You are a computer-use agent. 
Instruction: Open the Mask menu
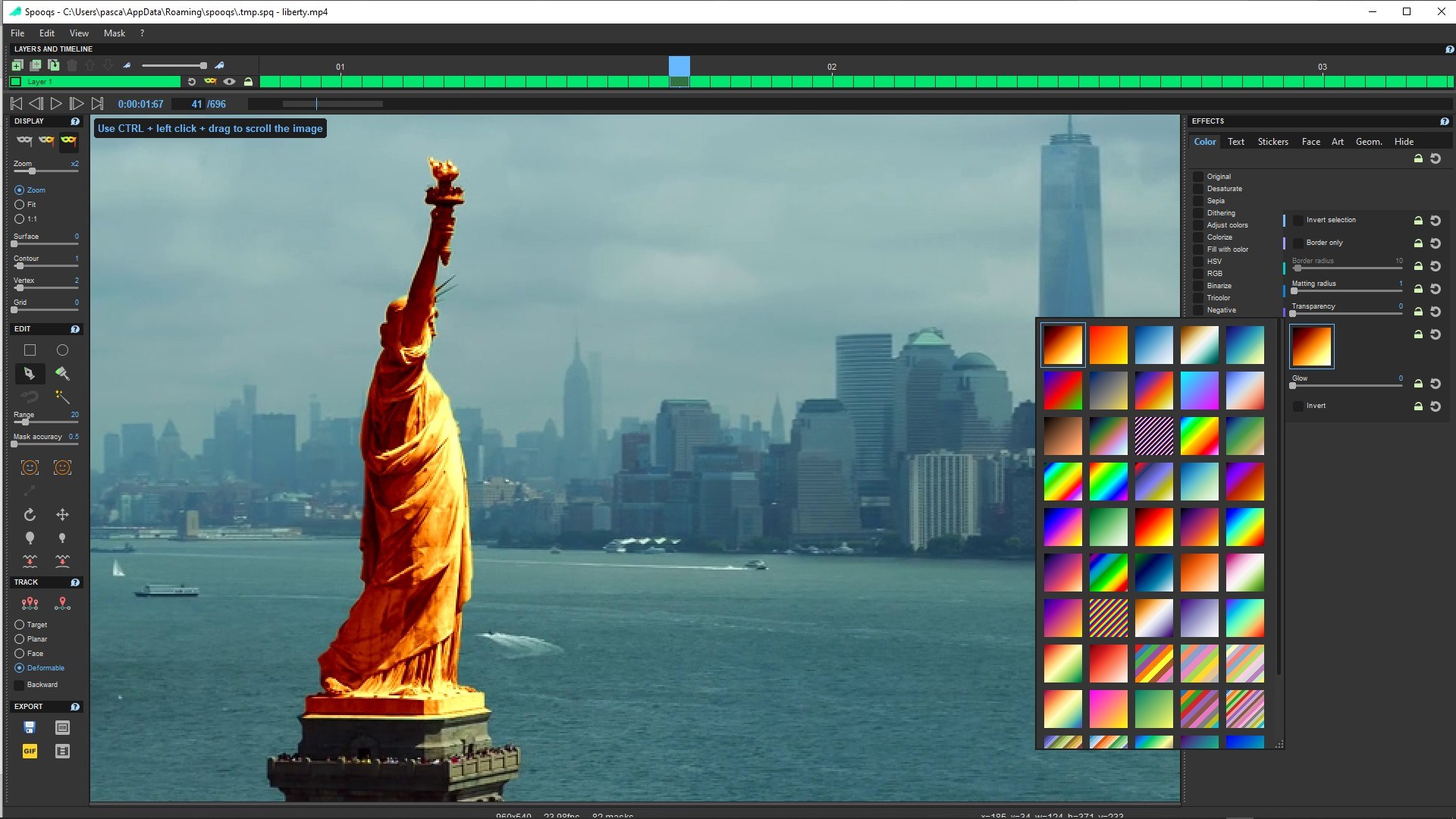pyautogui.click(x=115, y=33)
